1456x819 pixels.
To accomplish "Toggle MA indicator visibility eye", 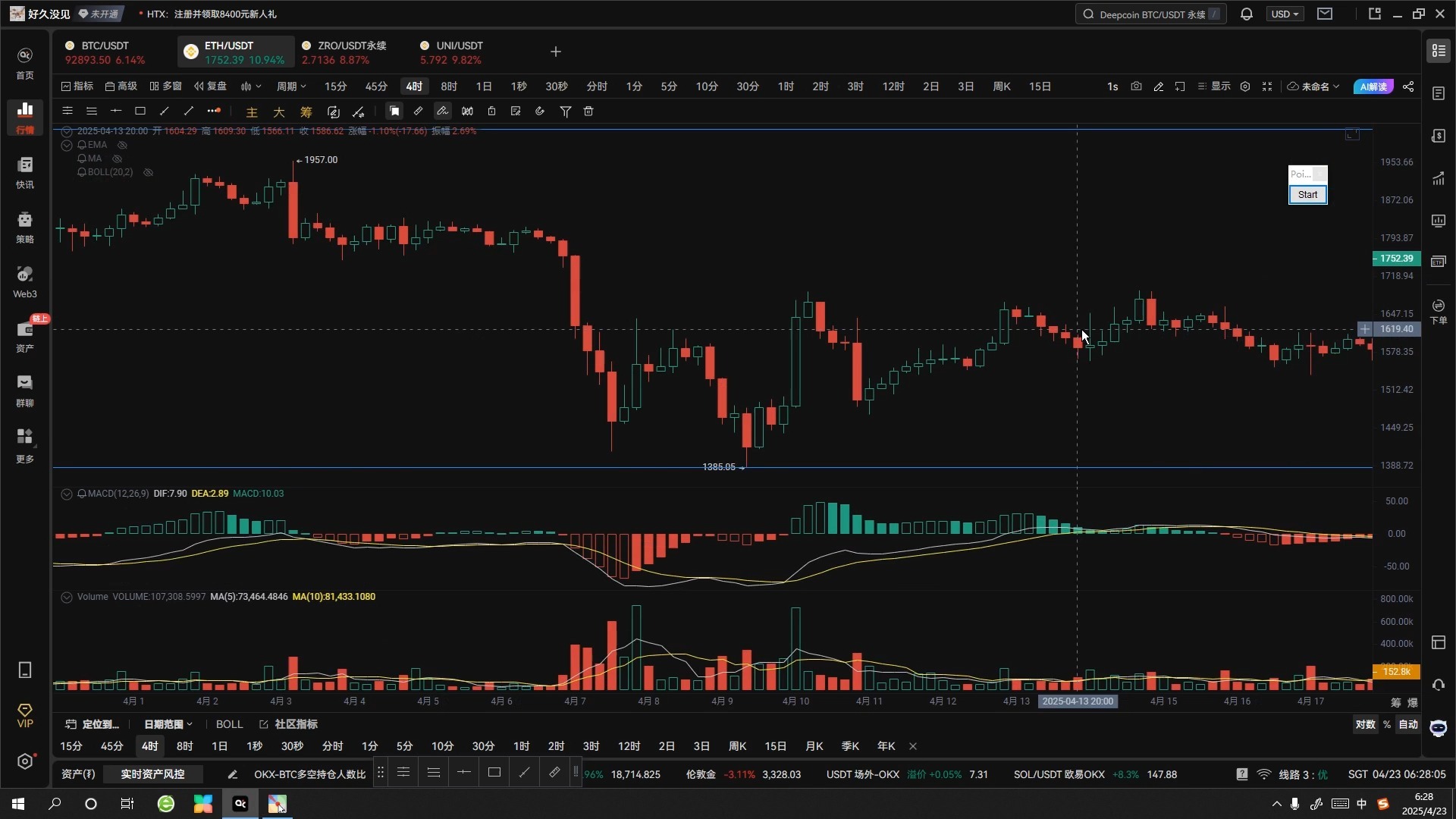I will click(x=117, y=158).
